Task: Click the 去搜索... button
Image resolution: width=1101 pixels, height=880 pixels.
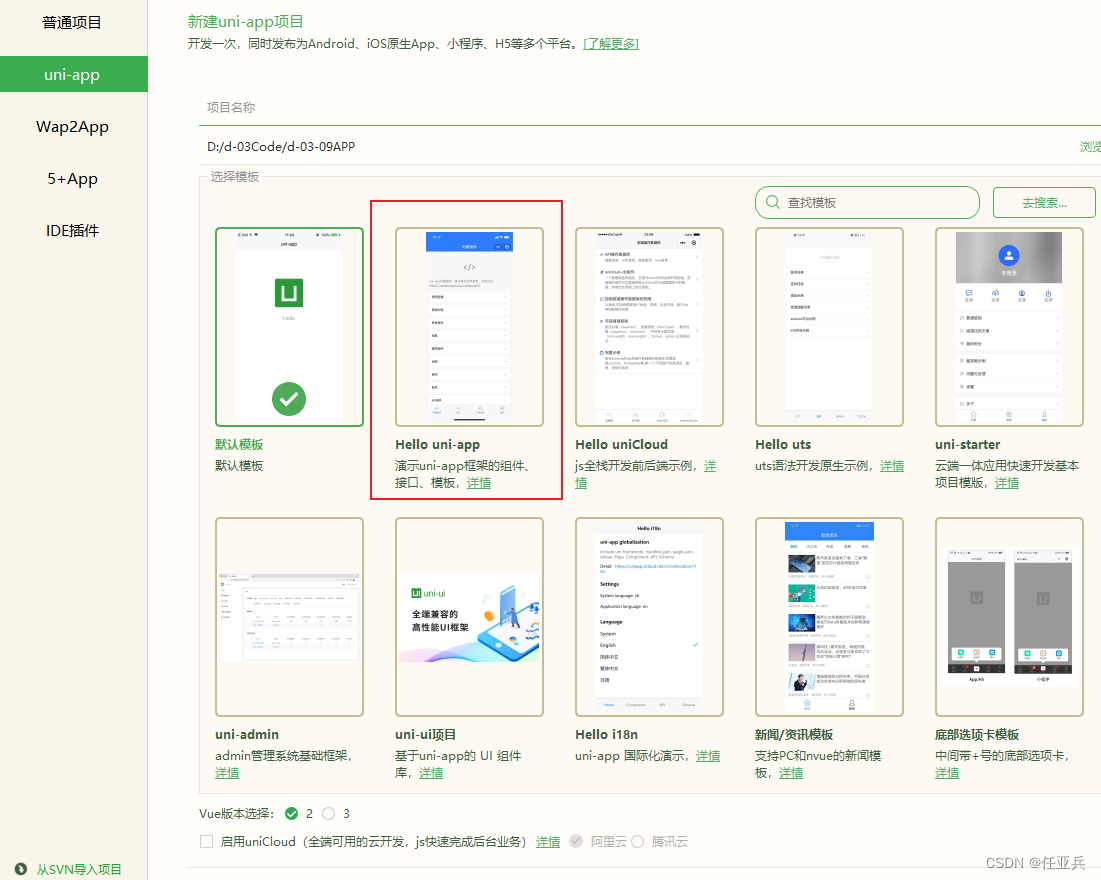Action: pos(1044,202)
